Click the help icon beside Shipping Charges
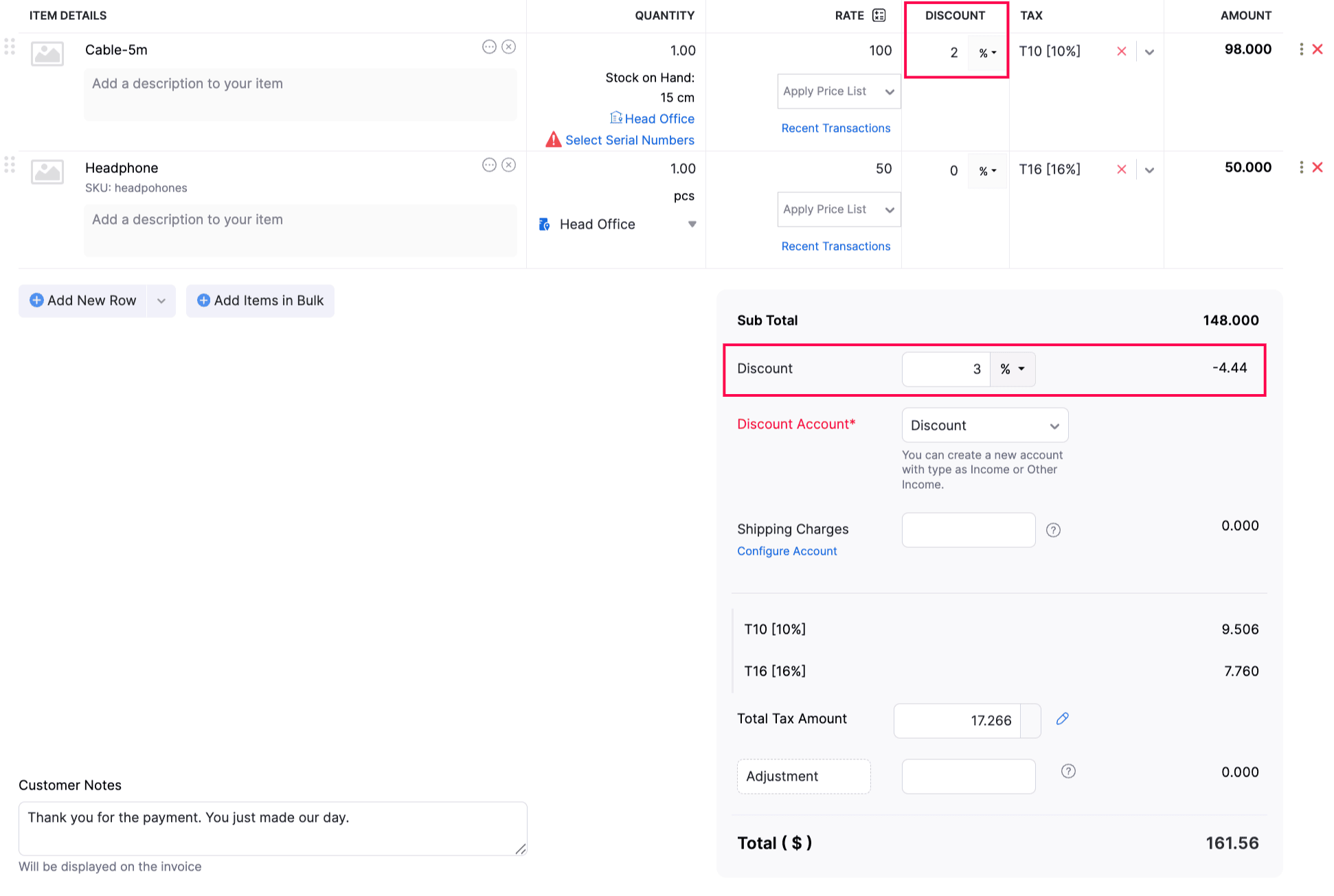The height and width of the screenshot is (896, 1334). [1053, 529]
